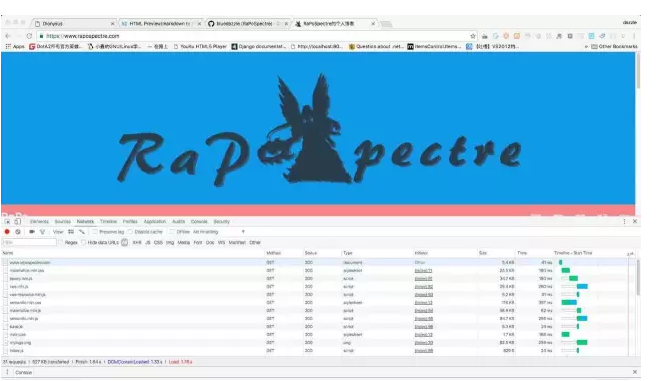The image size is (658, 381).
Task: Check the Offline checkbox
Action: click(x=172, y=232)
